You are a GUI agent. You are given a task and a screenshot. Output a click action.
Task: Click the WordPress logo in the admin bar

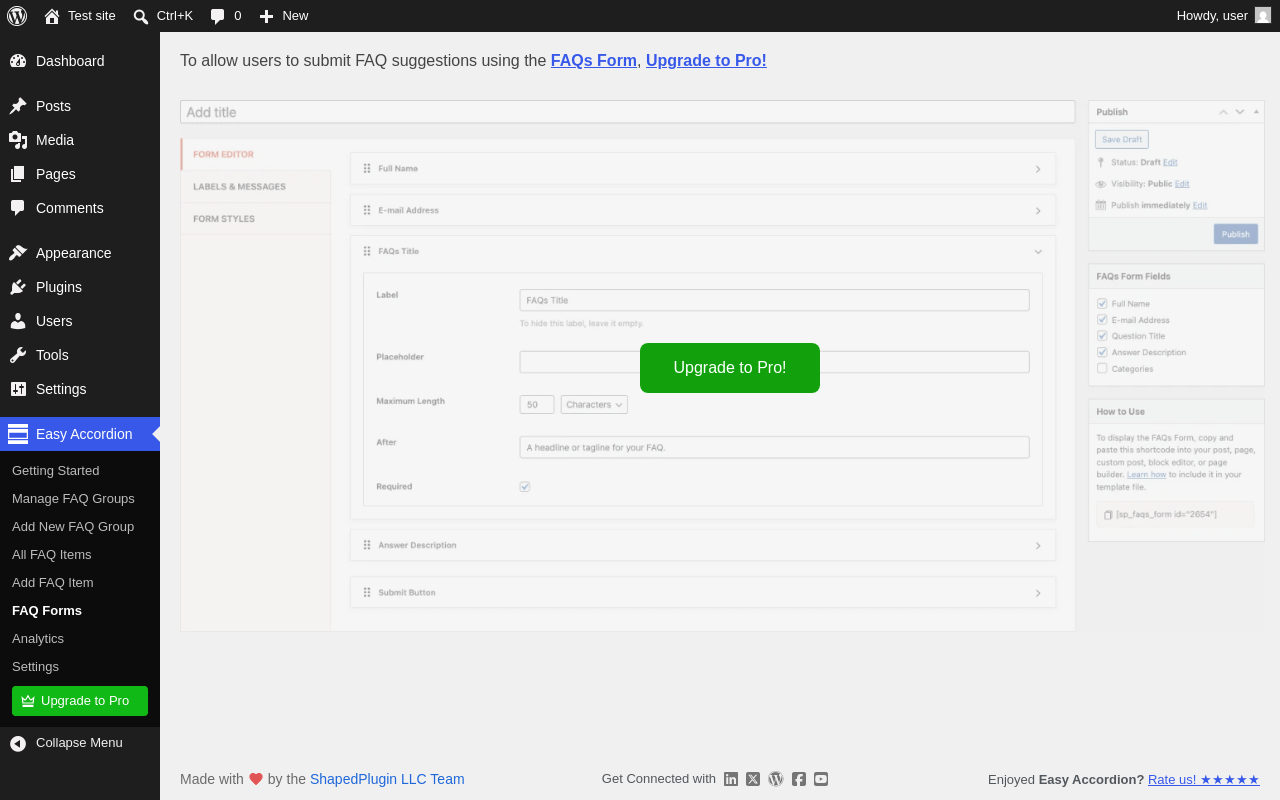tap(17, 16)
